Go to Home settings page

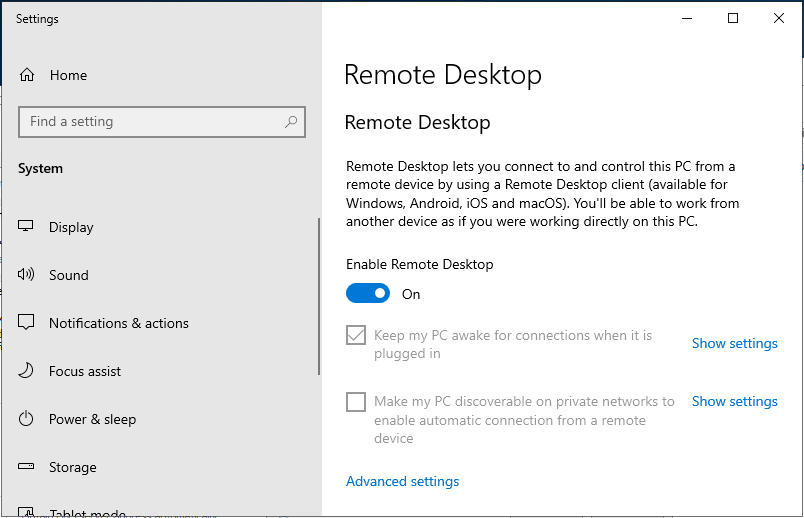coord(68,75)
